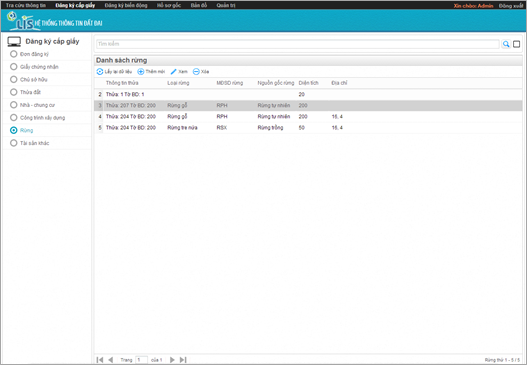The height and width of the screenshot is (365, 527).
Task: Sort by Thông tin thửa column header
Action: point(122,83)
